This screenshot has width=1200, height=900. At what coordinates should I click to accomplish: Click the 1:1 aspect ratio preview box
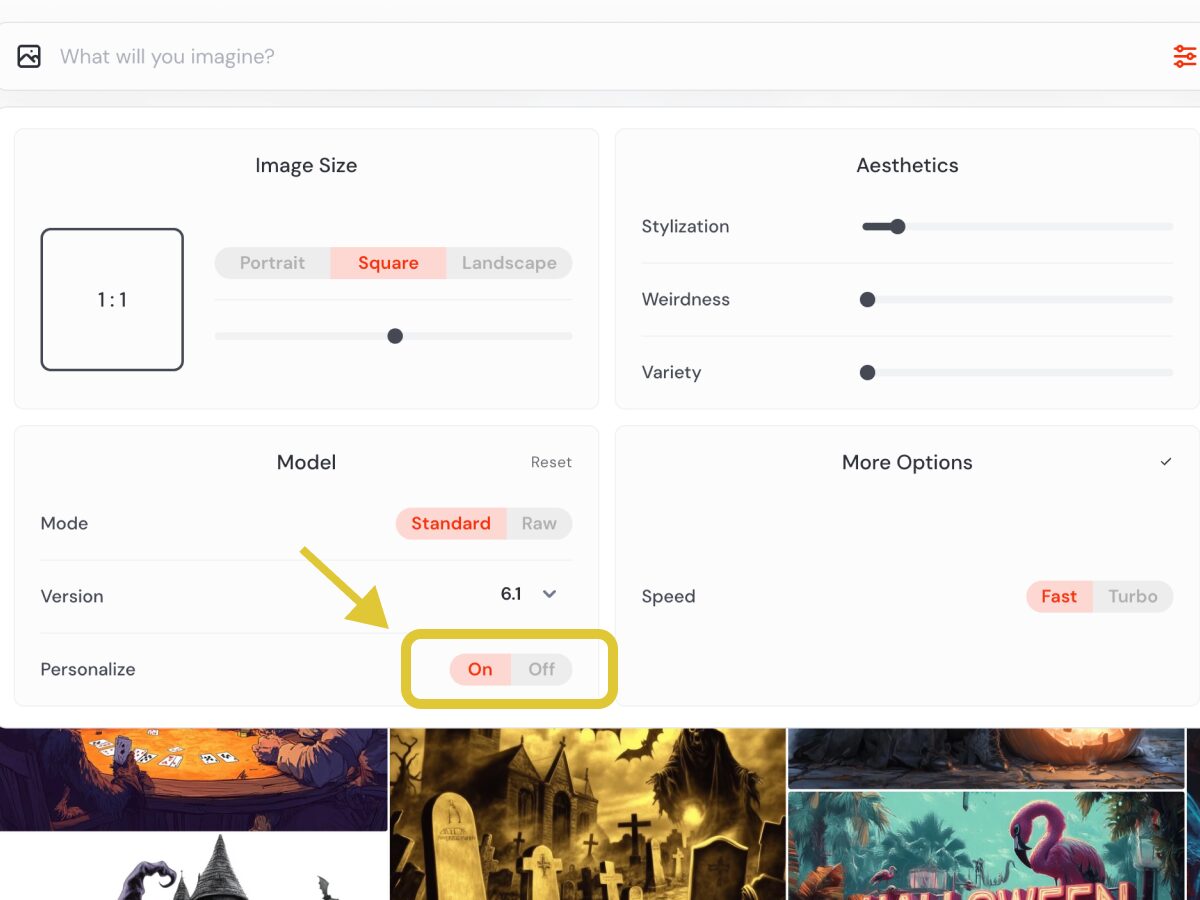coord(112,300)
